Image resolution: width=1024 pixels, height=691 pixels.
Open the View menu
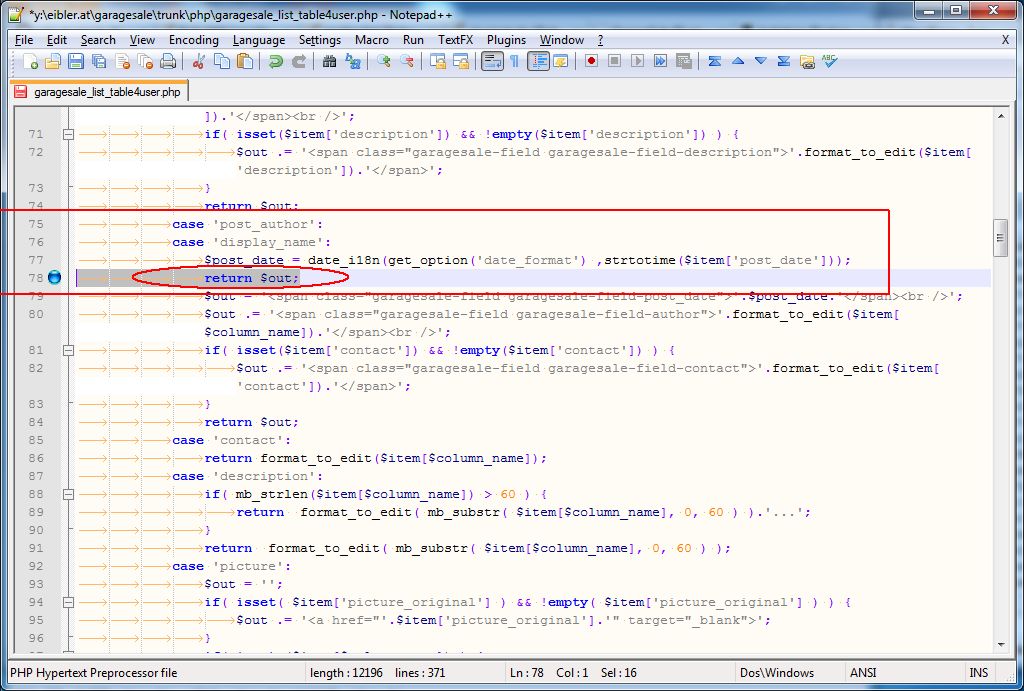click(x=142, y=40)
